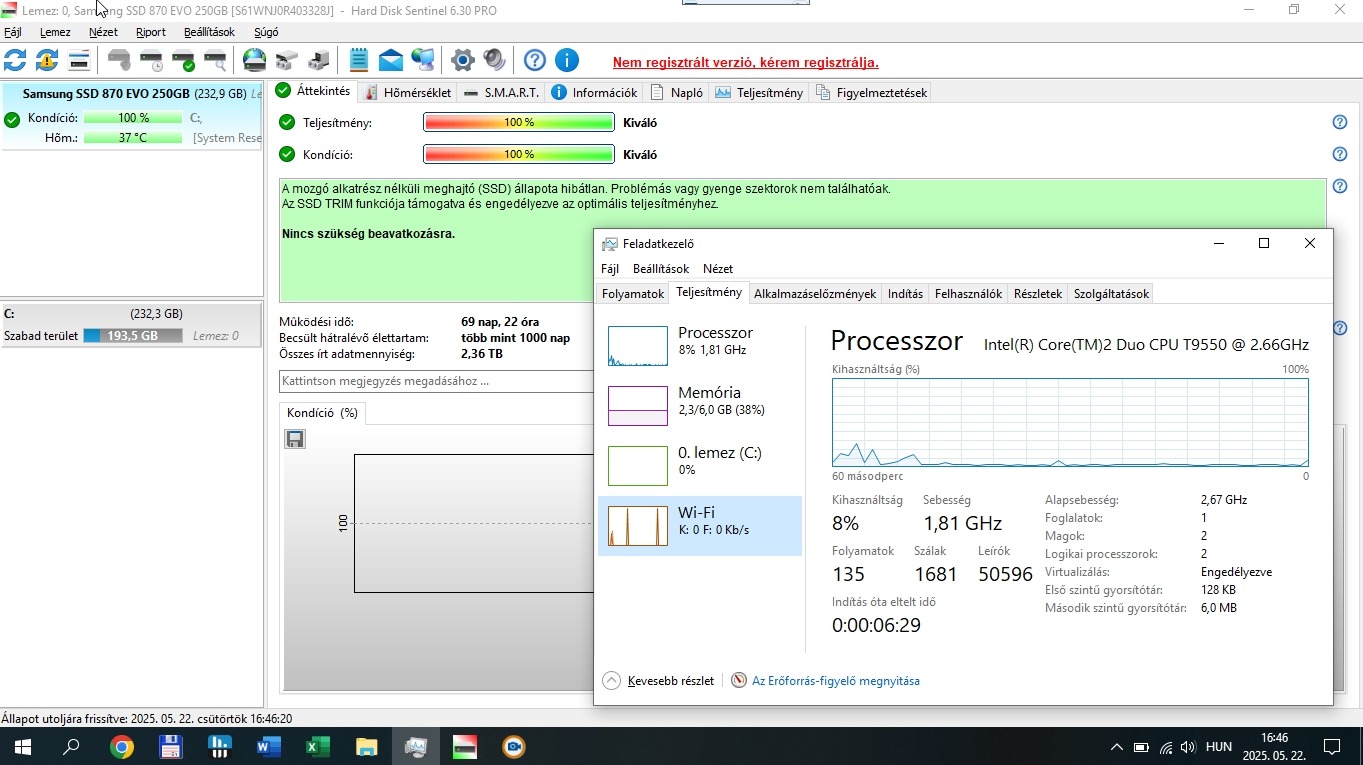The image size is (1363, 765).
Task: Select Memória in the performance sidebar
Action: click(x=700, y=406)
